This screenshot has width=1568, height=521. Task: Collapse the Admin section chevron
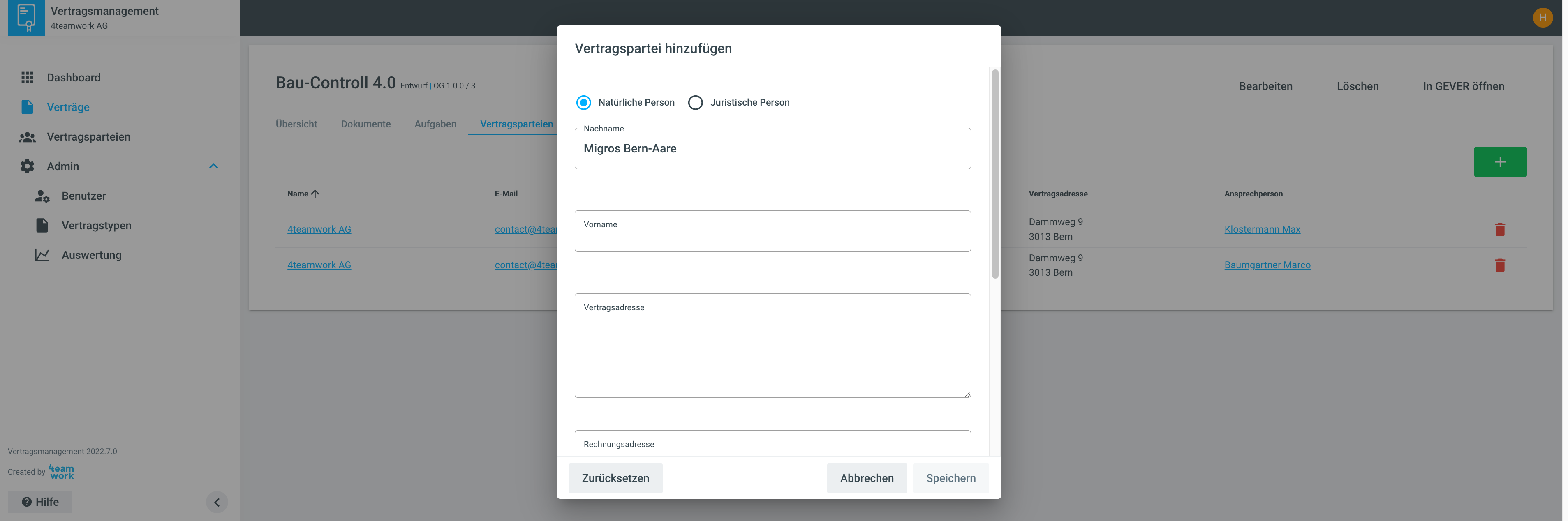click(x=214, y=166)
